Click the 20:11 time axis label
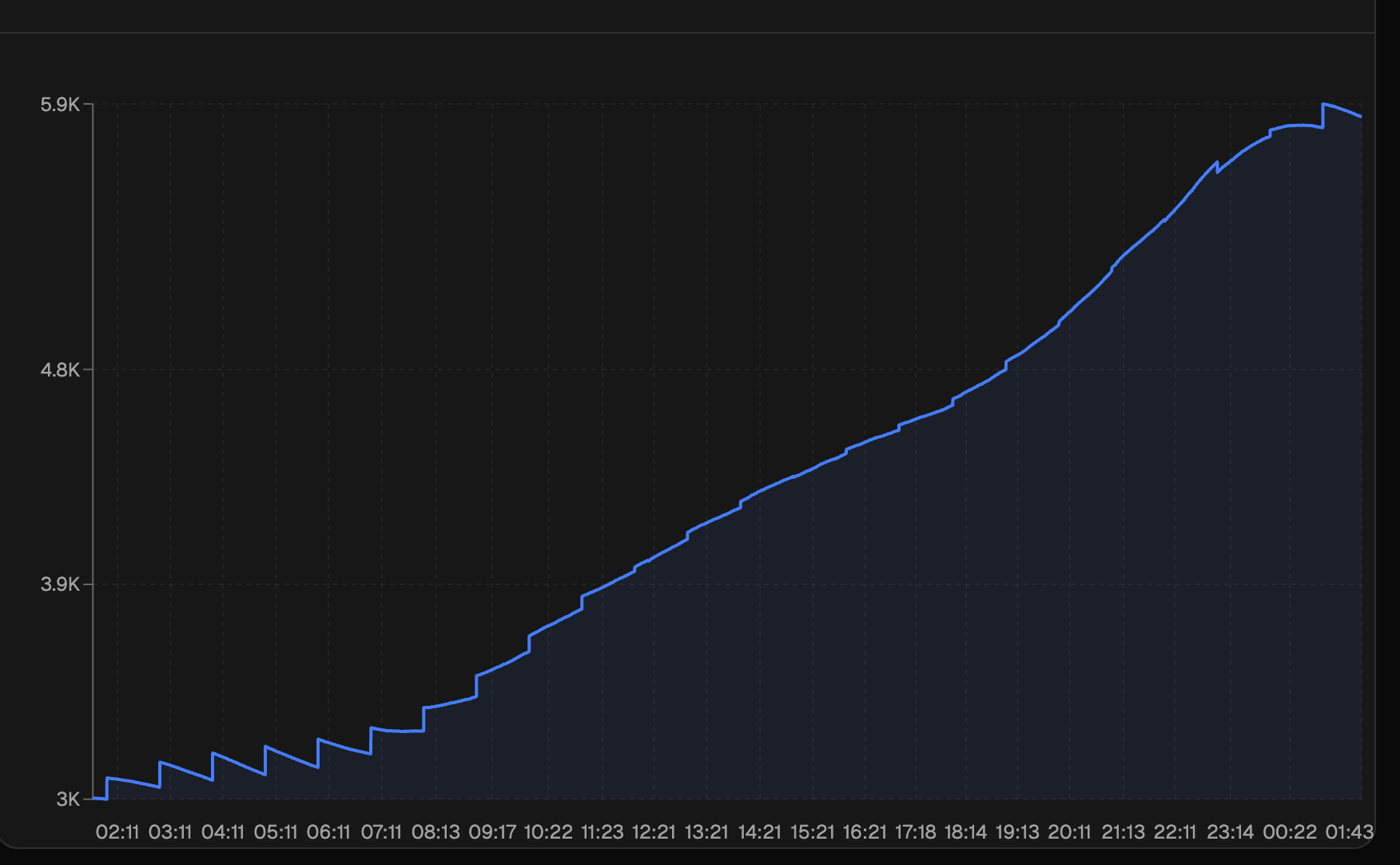The image size is (1400, 865). pos(1069,832)
